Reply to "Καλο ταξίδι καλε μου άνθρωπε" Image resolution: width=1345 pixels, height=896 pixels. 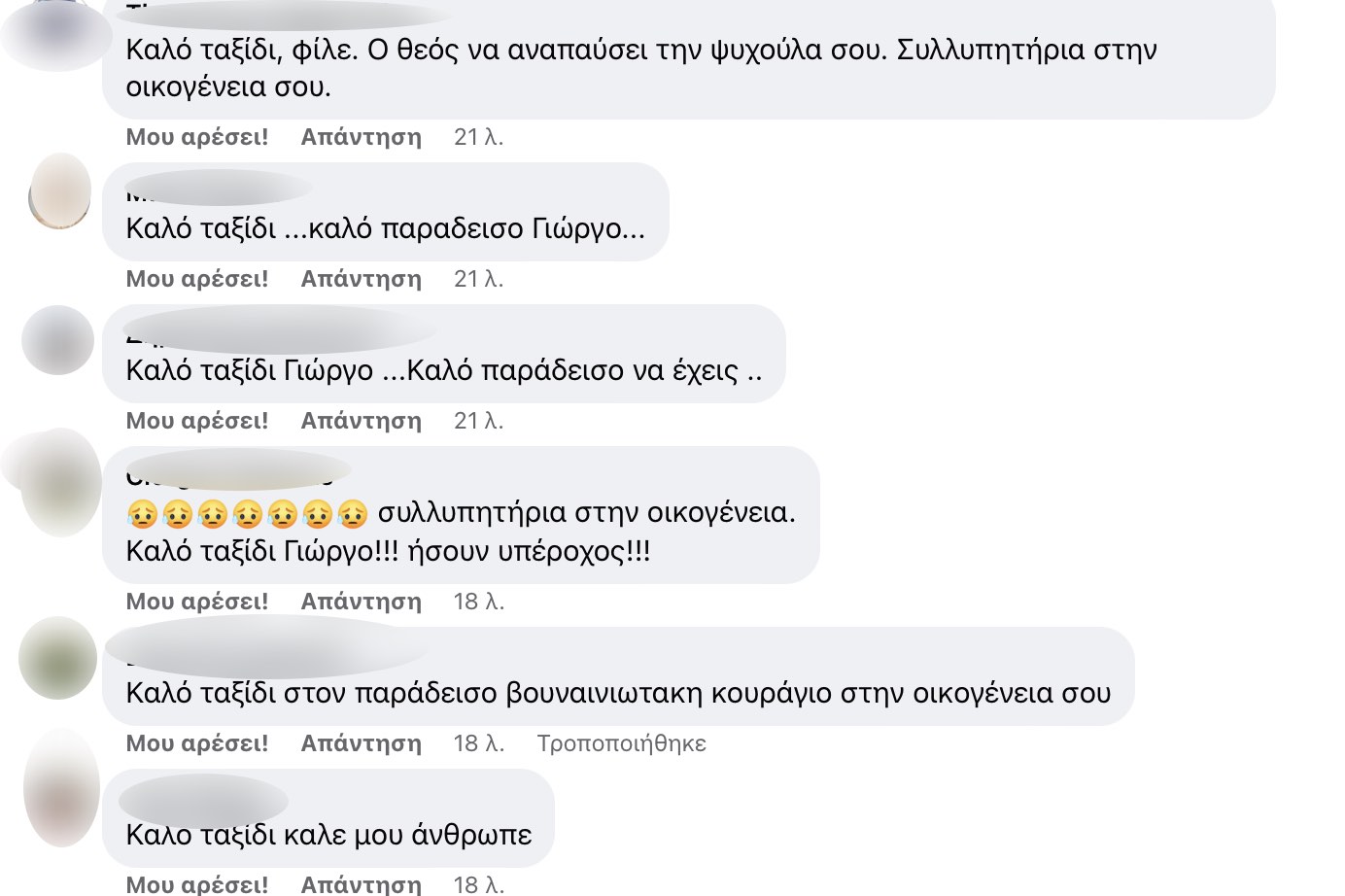pyautogui.click(x=361, y=884)
